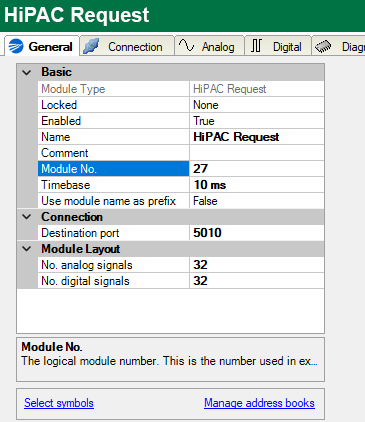Edit the Module No. value 27
Image resolution: width=365 pixels, height=422 pixels.
[x=257, y=169]
